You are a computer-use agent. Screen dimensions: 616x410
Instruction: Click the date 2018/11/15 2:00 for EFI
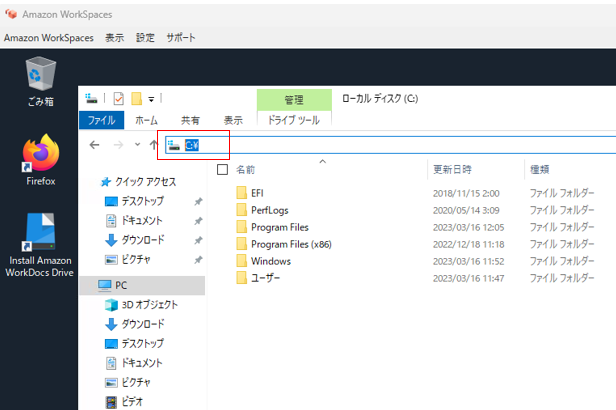pyautogui.click(x=466, y=193)
